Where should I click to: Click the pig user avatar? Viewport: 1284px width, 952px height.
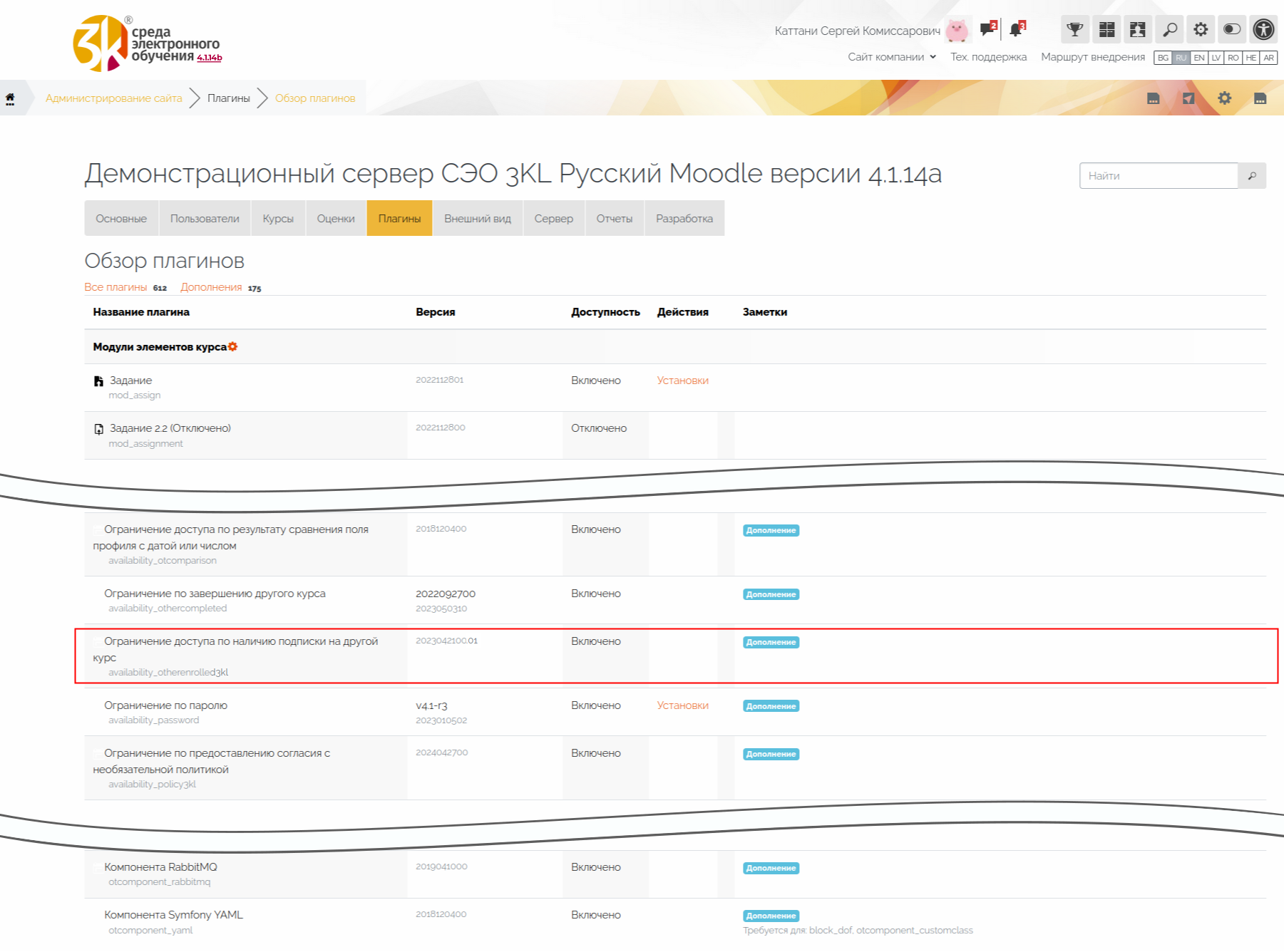957,31
